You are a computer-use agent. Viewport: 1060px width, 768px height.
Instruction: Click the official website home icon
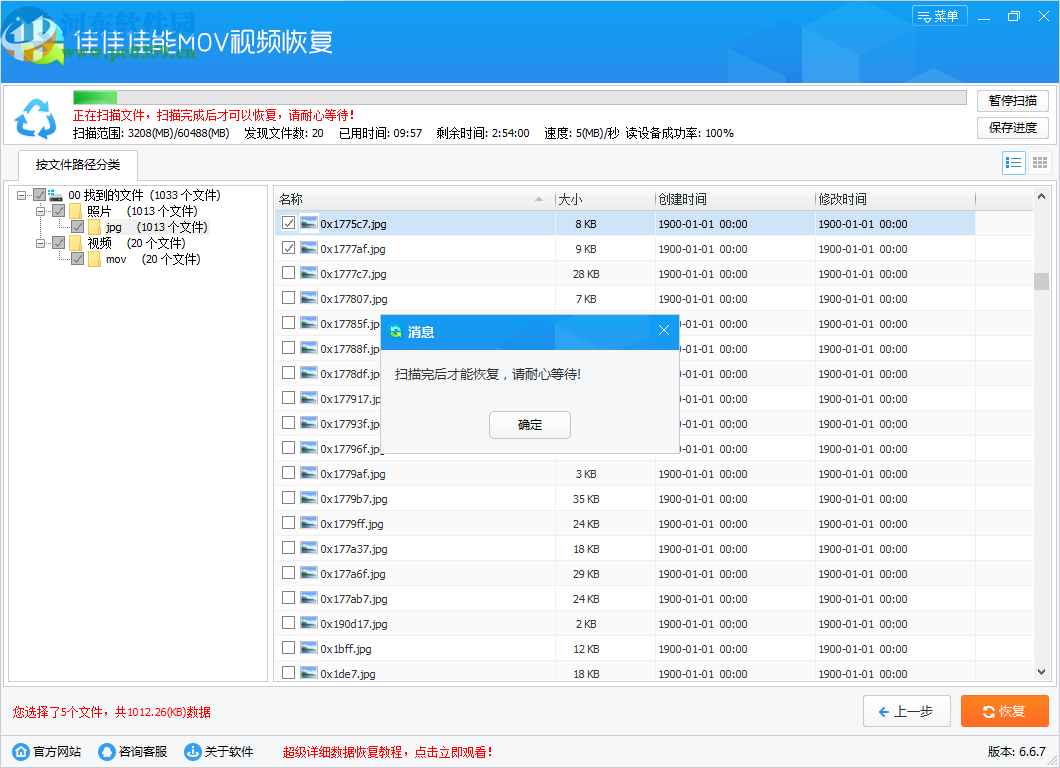(21, 752)
